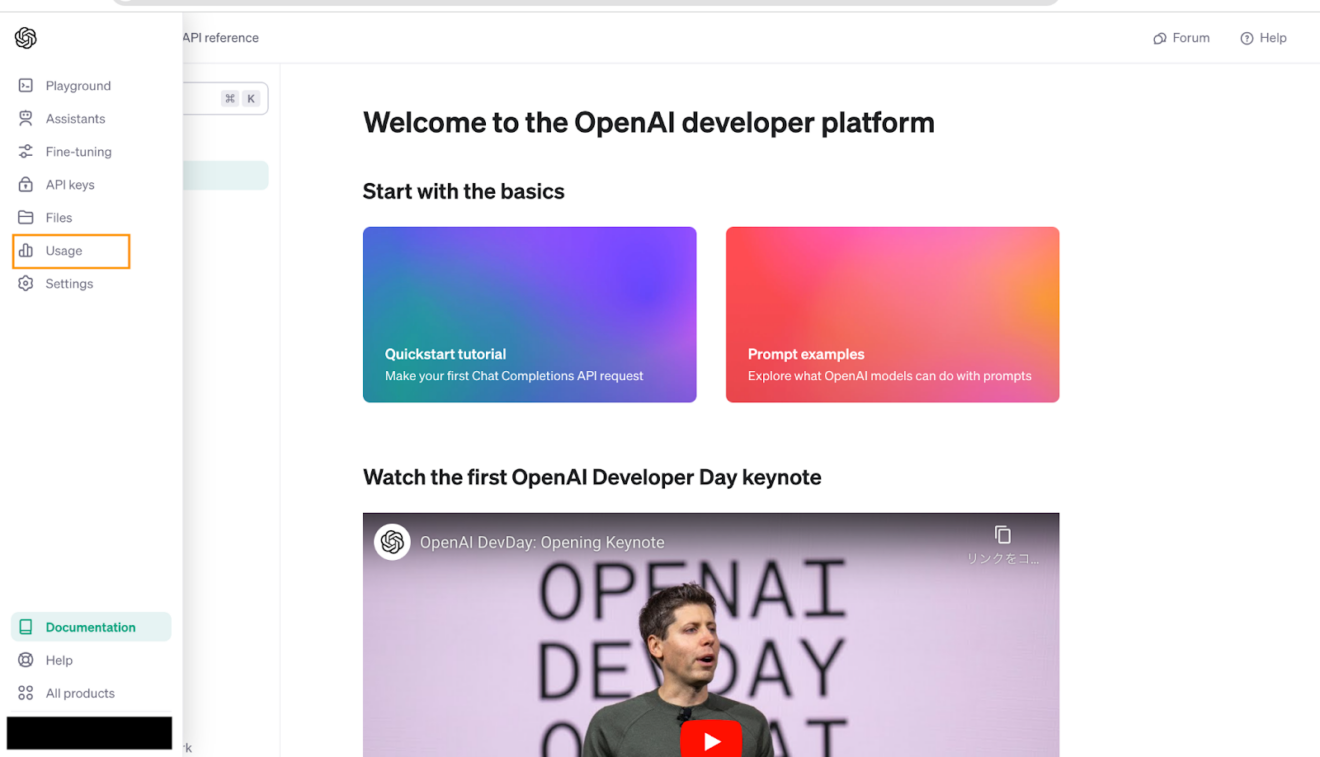
Task: Open the API keys page
Action: tap(74, 184)
